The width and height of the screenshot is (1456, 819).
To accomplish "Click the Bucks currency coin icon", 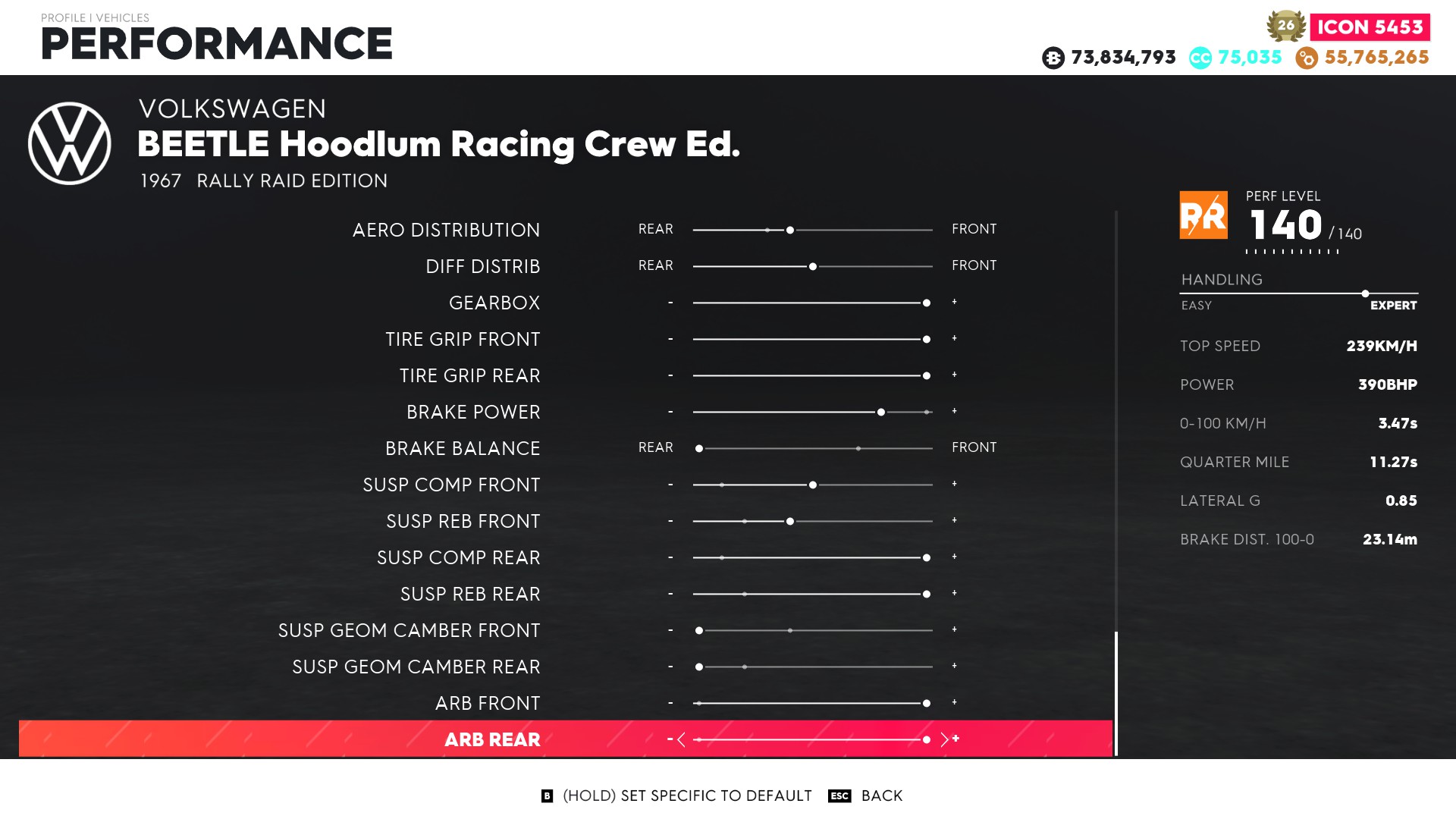I will coord(1053,58).
